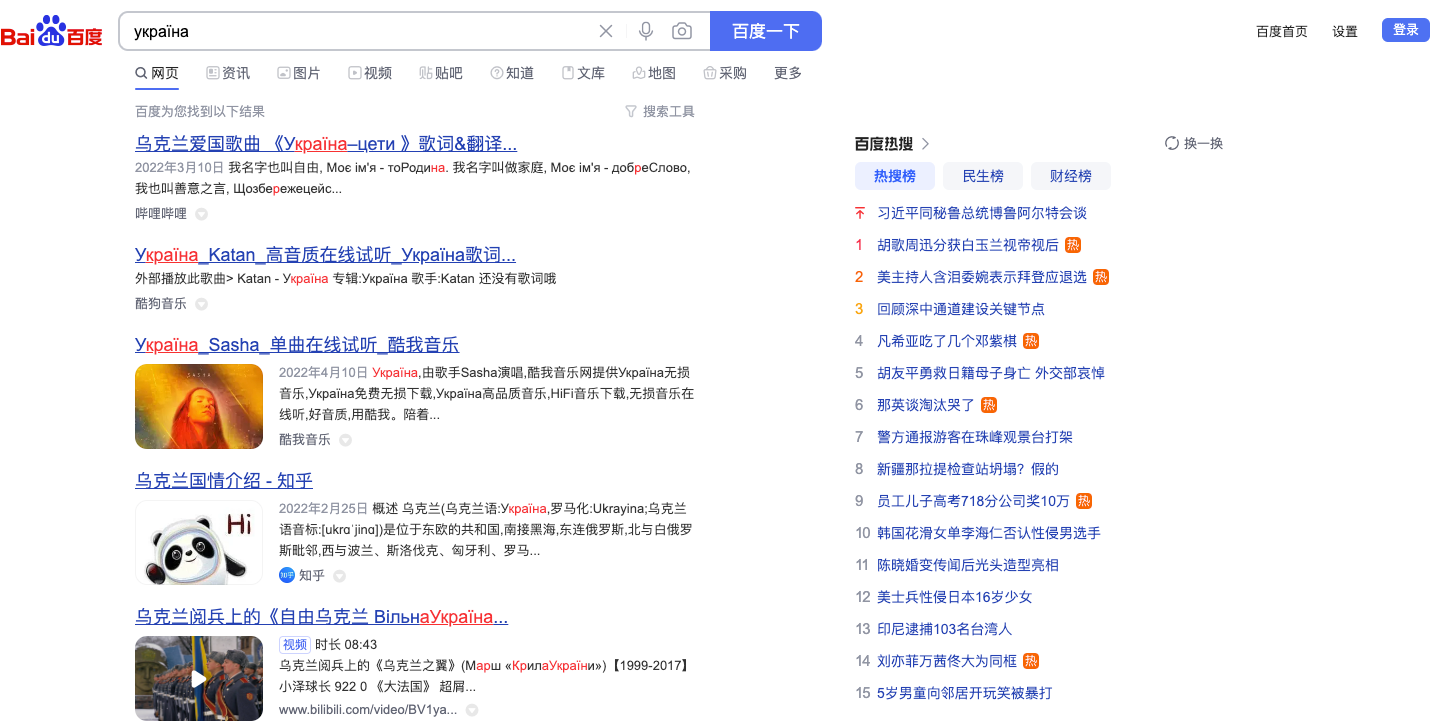Select the 财经榜 tab
Screen dimensions: 1434x727
(x=1071, y=176)
